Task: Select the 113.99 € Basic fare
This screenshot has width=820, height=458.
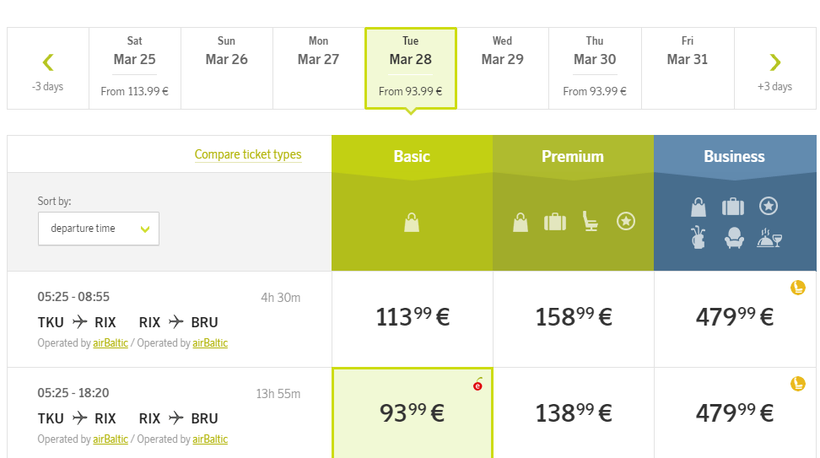Action: pyautogui.click(x=412, y=318)
